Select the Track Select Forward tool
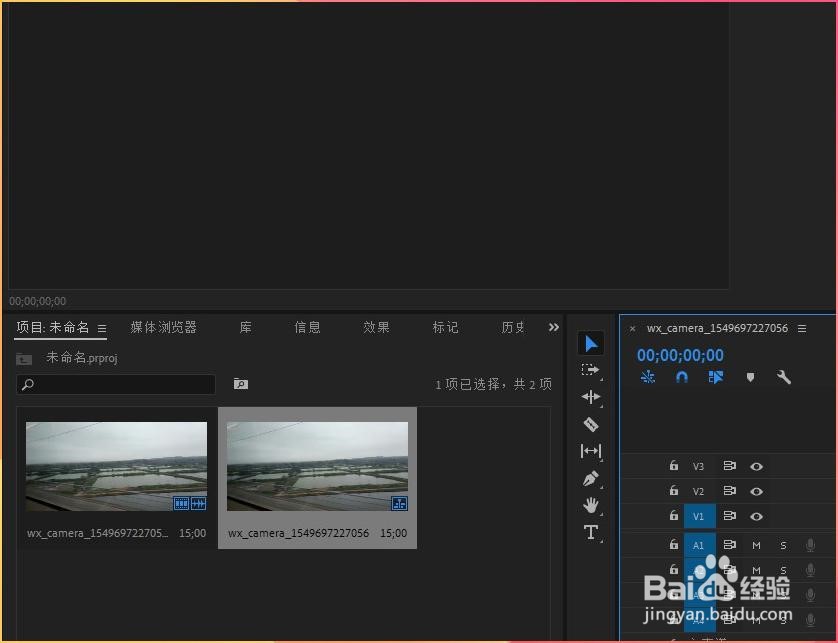 (x=591, y=370)
